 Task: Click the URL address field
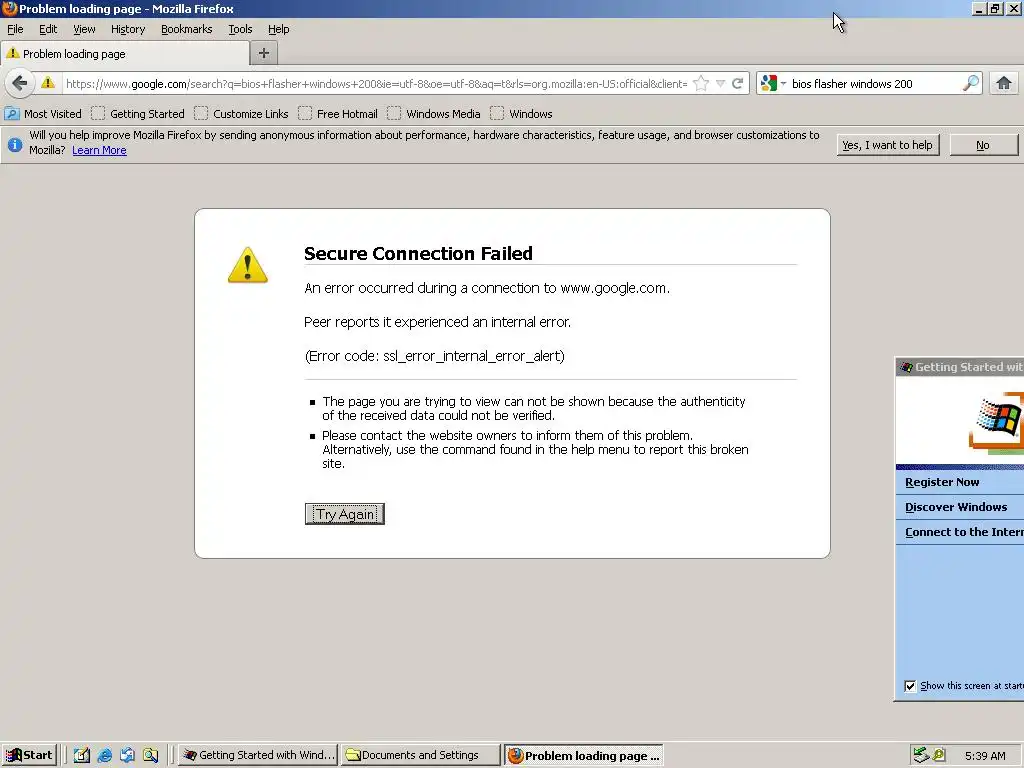point(376,84)
